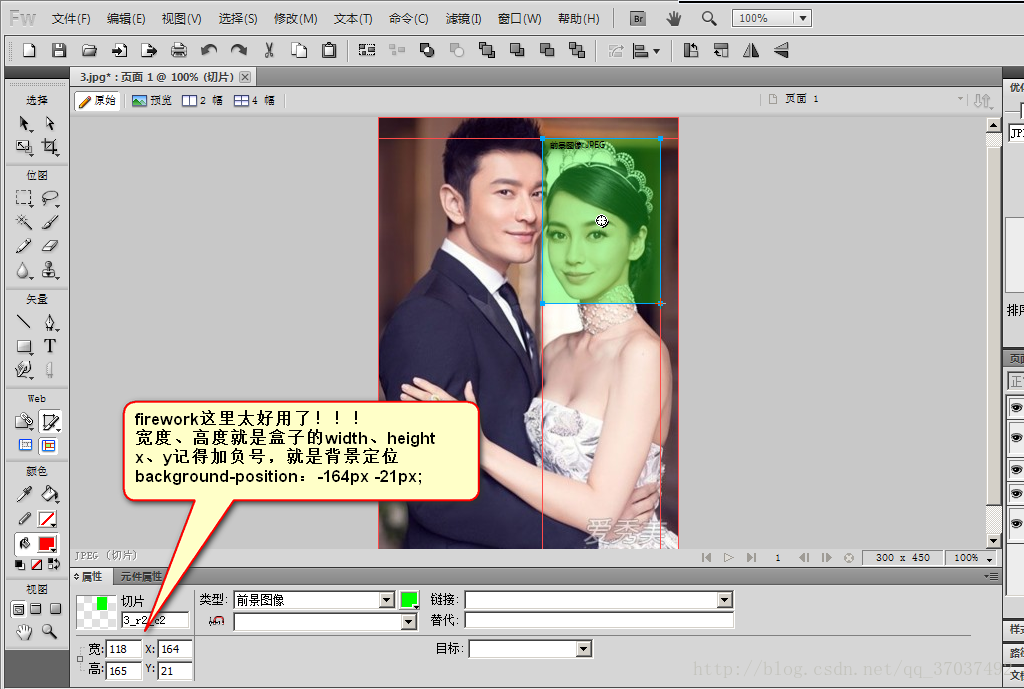Select the Pen tool
Screen dimensions: 1024x689
50,322
